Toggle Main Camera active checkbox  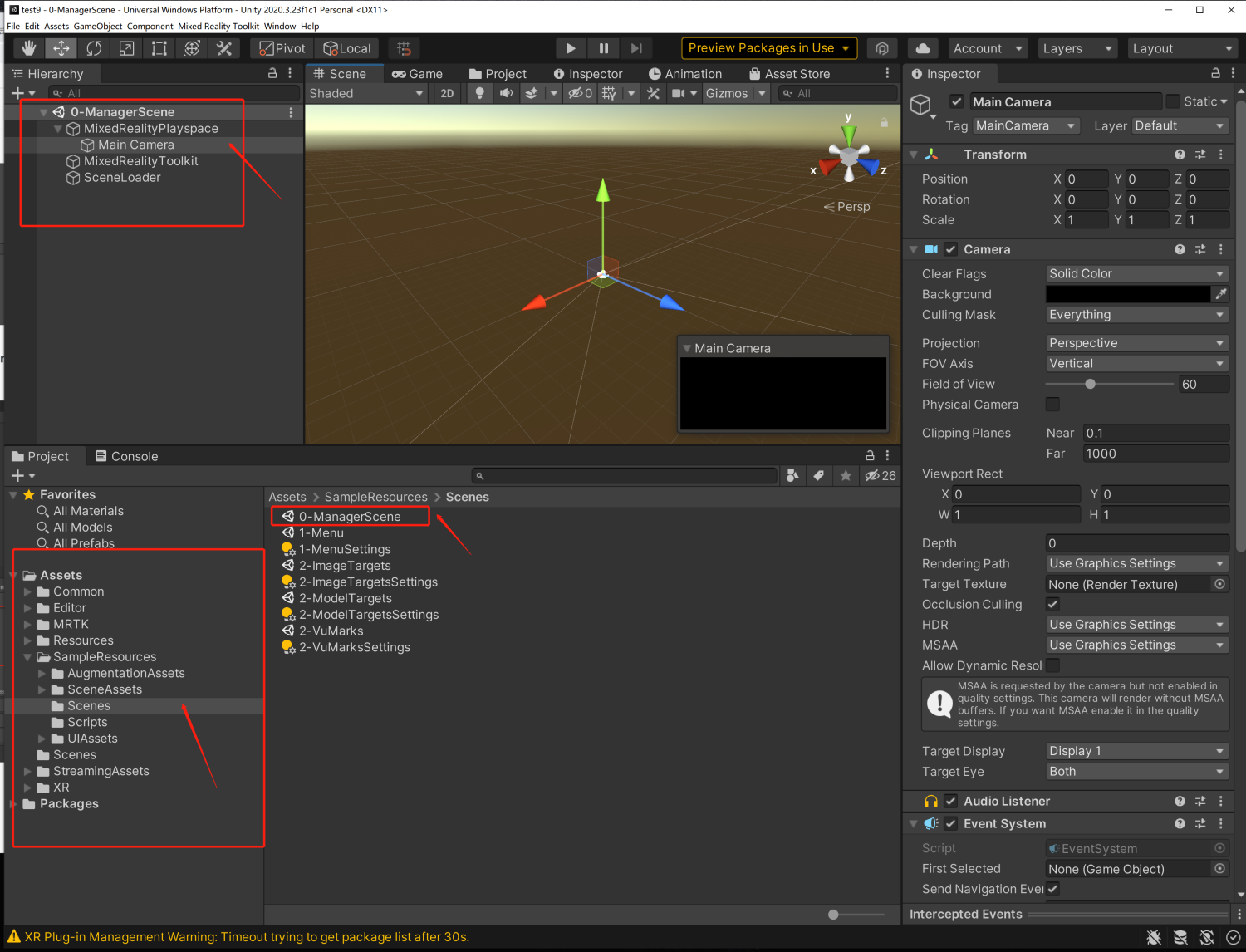[957, 101]
